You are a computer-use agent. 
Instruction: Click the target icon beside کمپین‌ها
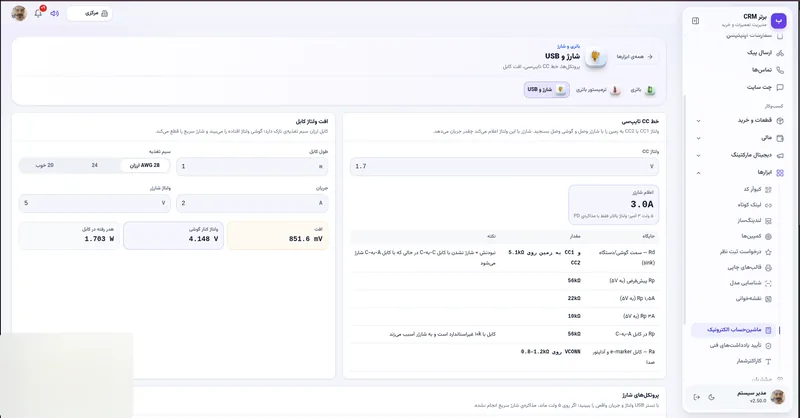click(x=768, y=236)
